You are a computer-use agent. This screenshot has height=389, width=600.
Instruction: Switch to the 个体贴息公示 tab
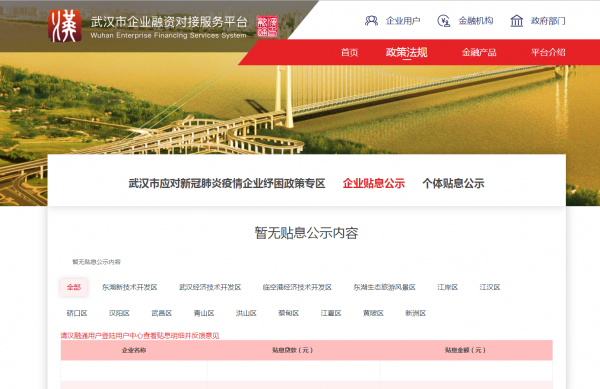coord(453,183)
